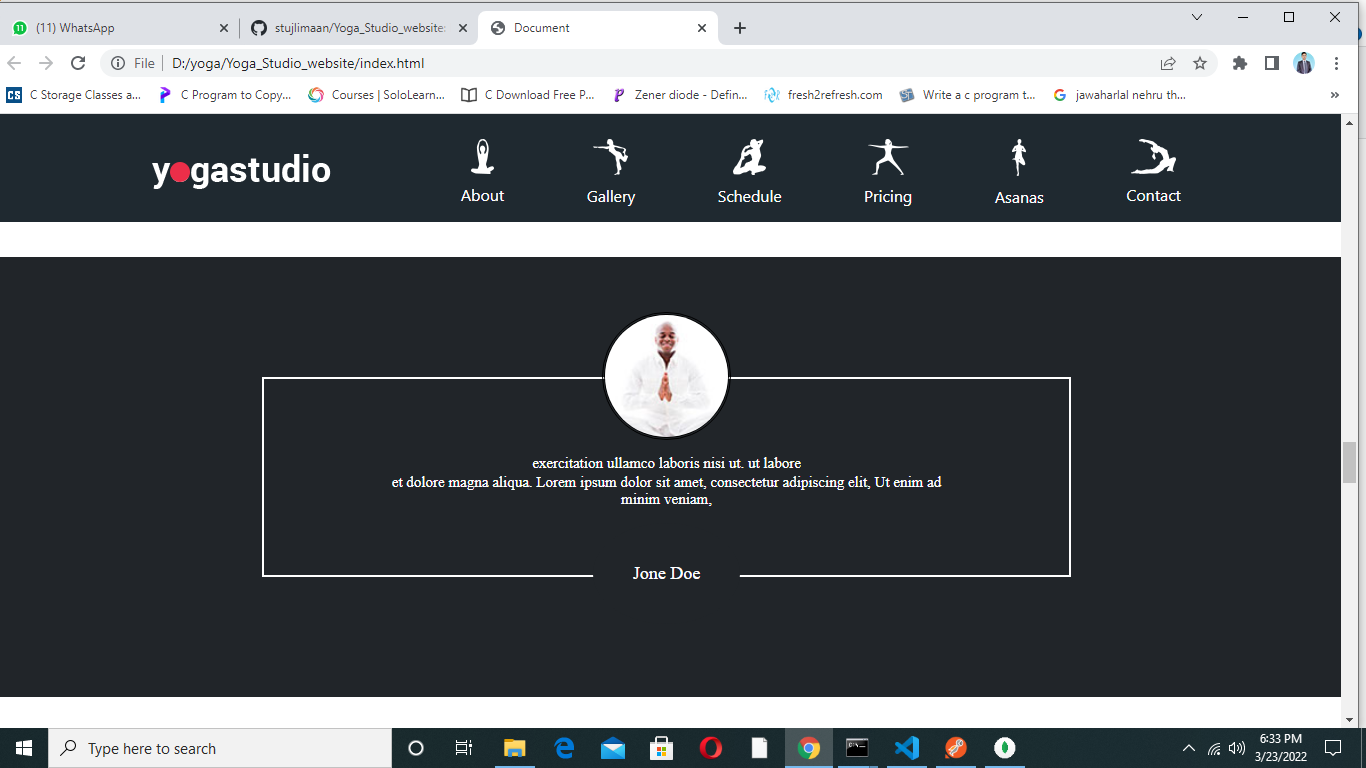Open the Chrome side panel icon
This screenshot has width=1366, height=768.
(1272, 63)
